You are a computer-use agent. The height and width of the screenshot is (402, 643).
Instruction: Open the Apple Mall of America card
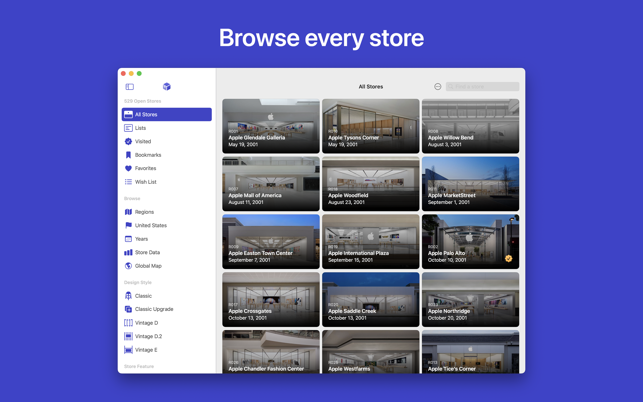click(x=271, y=184)
